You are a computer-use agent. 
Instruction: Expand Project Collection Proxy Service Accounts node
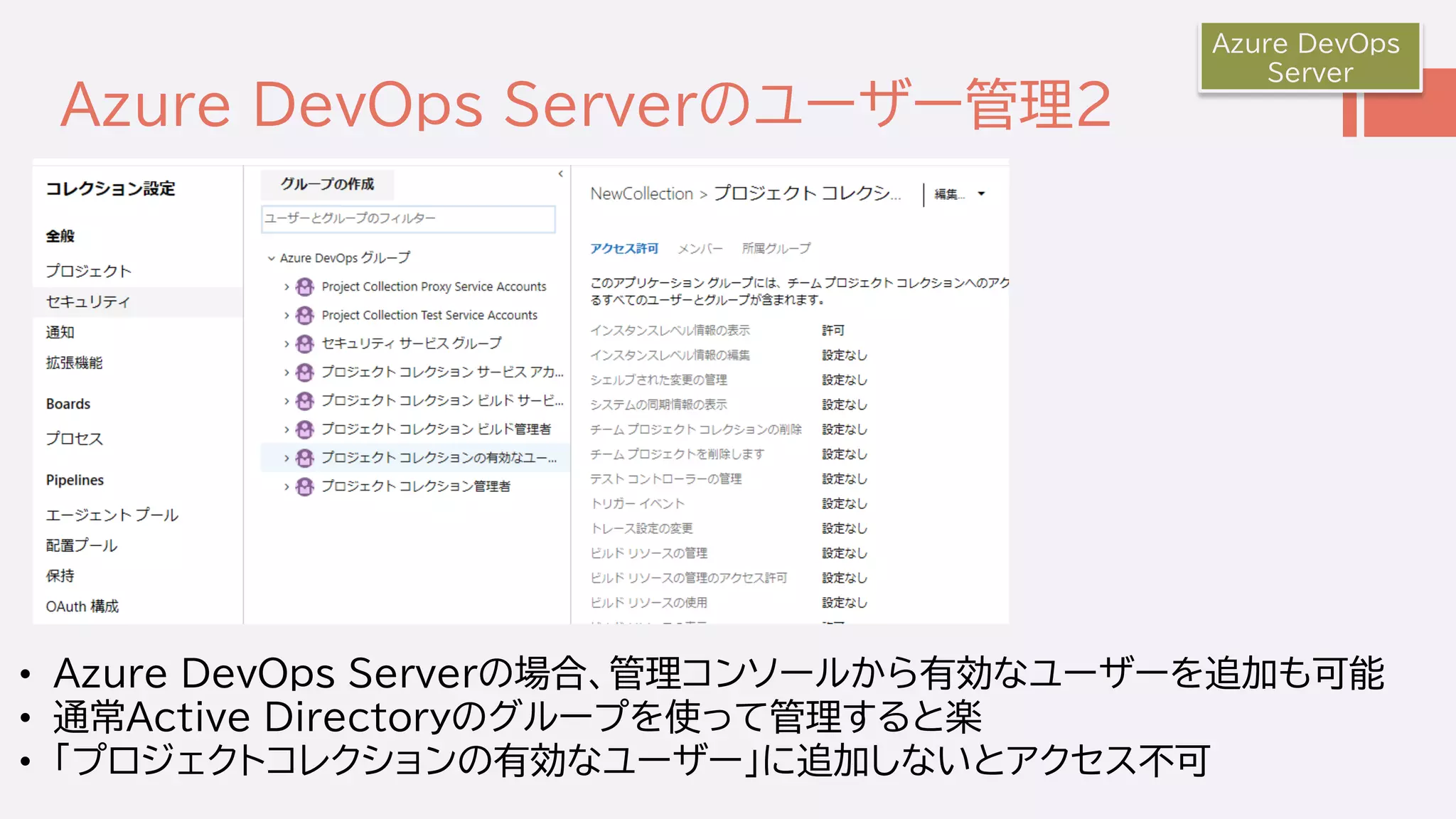pos(287,287)
